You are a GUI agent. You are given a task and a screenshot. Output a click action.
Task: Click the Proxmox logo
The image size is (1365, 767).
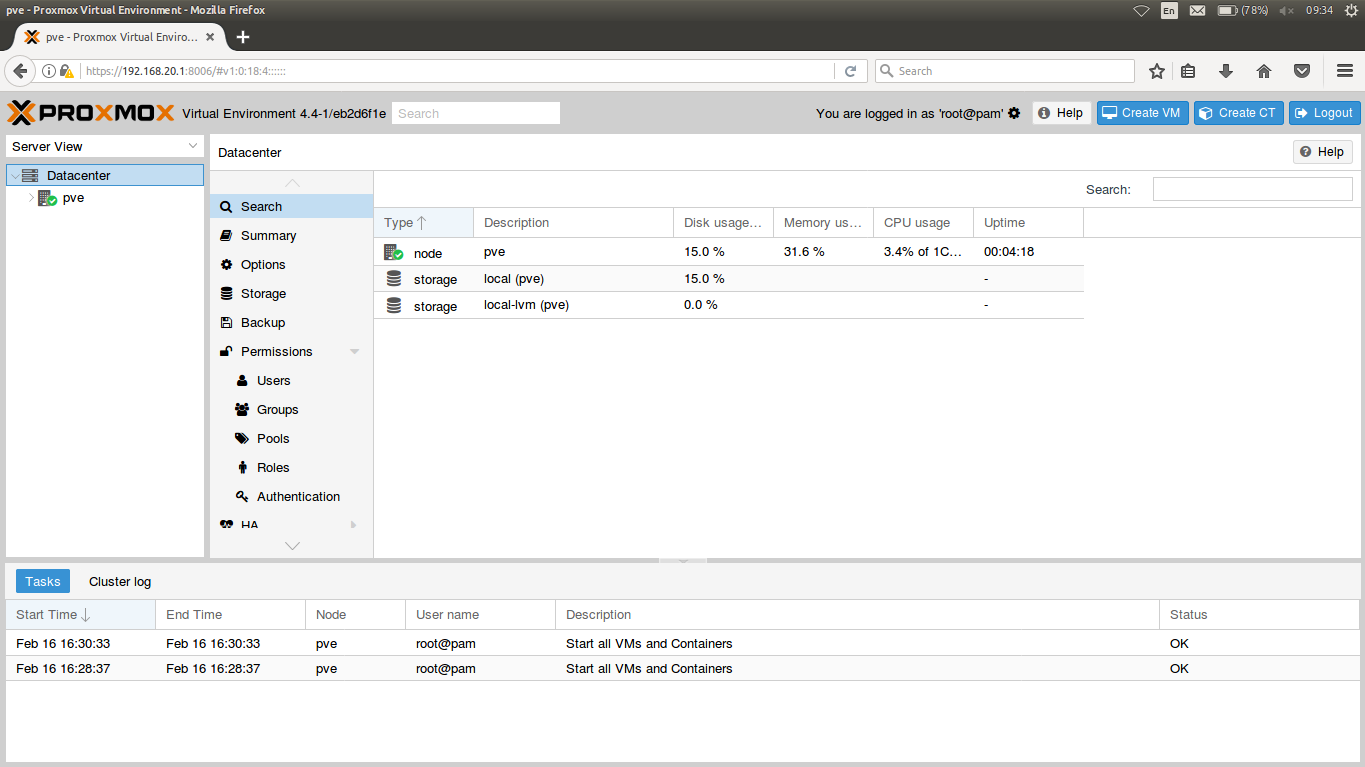tap(91, 113)
